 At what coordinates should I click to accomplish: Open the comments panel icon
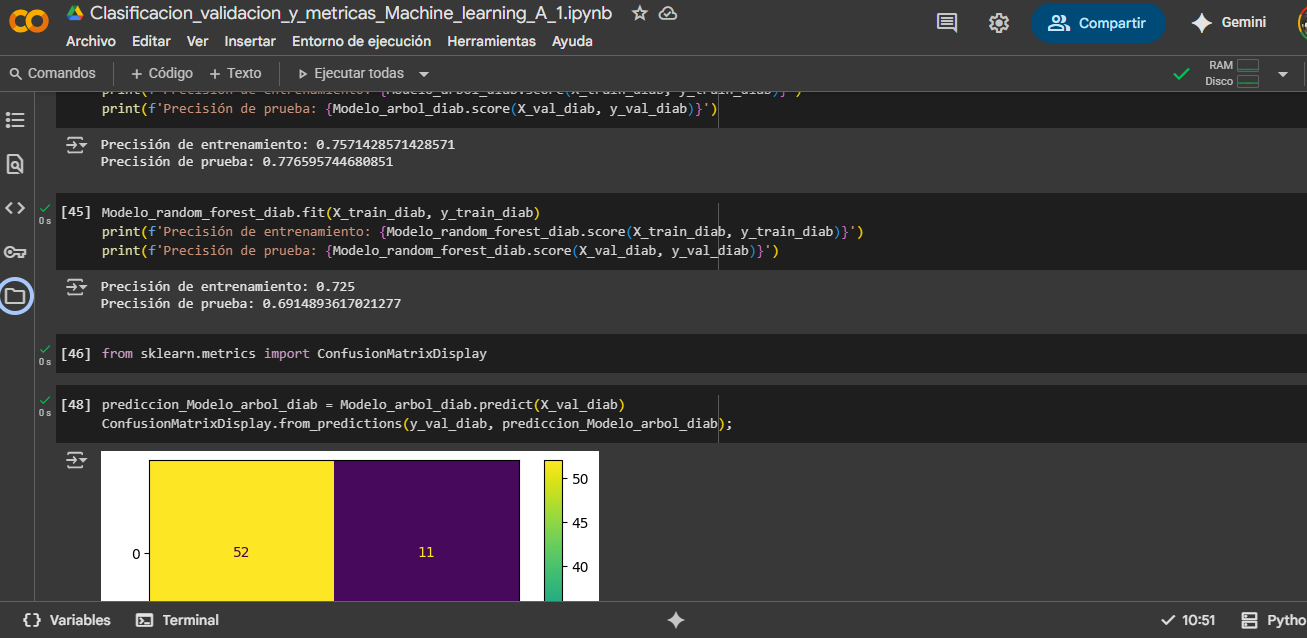[x=947, y=23]
